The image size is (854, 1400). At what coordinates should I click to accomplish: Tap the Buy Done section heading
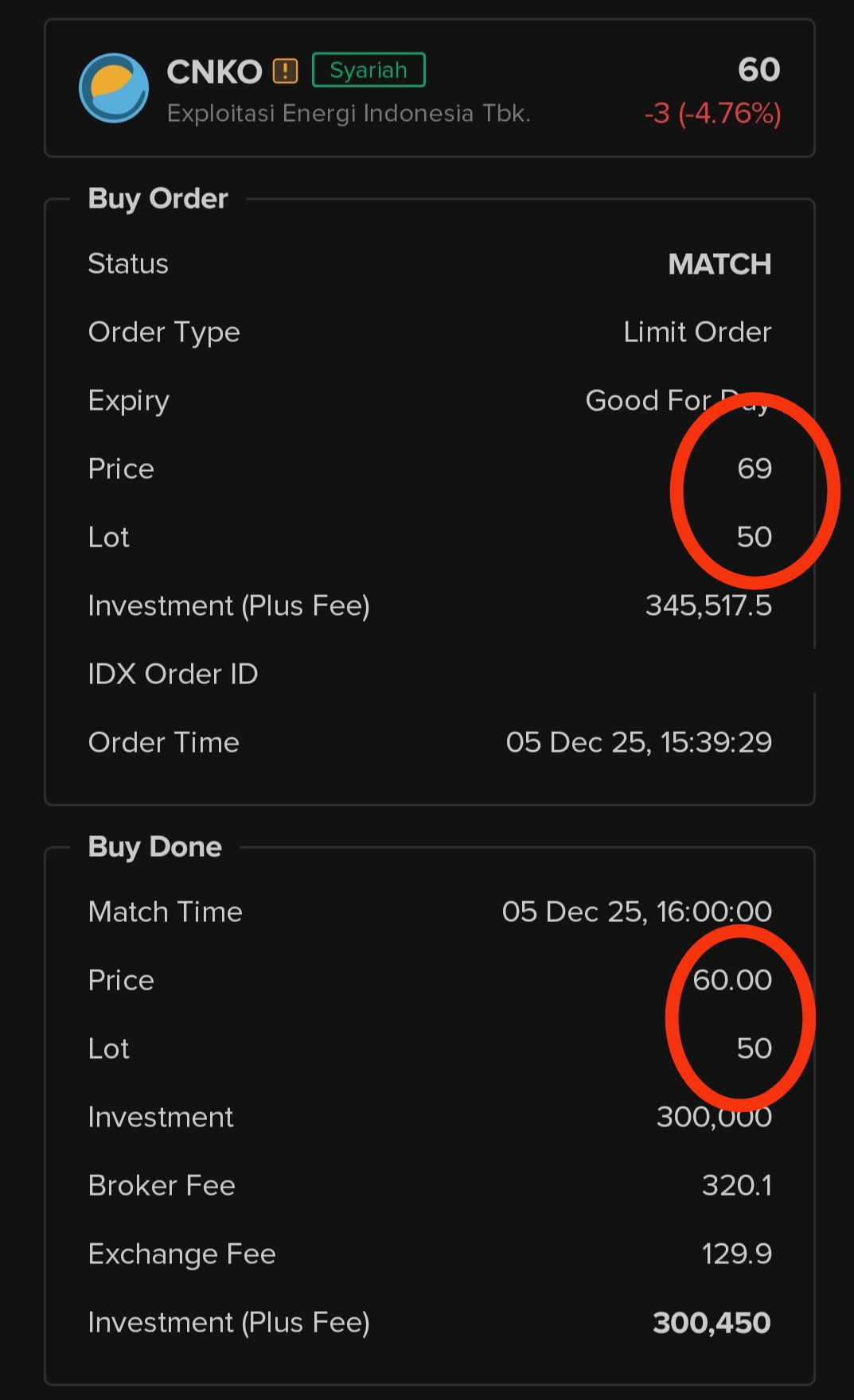[155, 847]
